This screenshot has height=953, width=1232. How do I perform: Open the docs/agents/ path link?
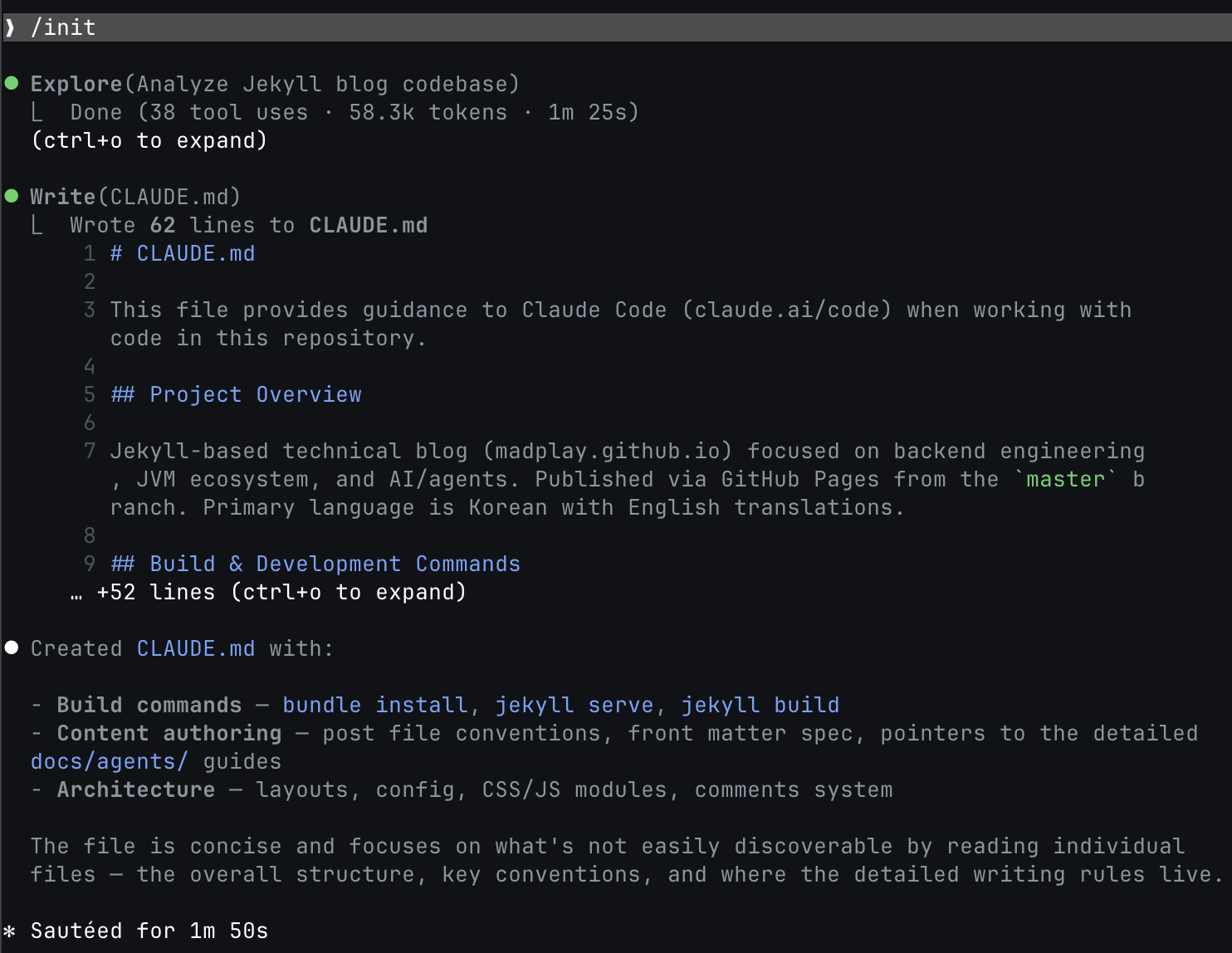pyautogui.click(x=110, y=761)
